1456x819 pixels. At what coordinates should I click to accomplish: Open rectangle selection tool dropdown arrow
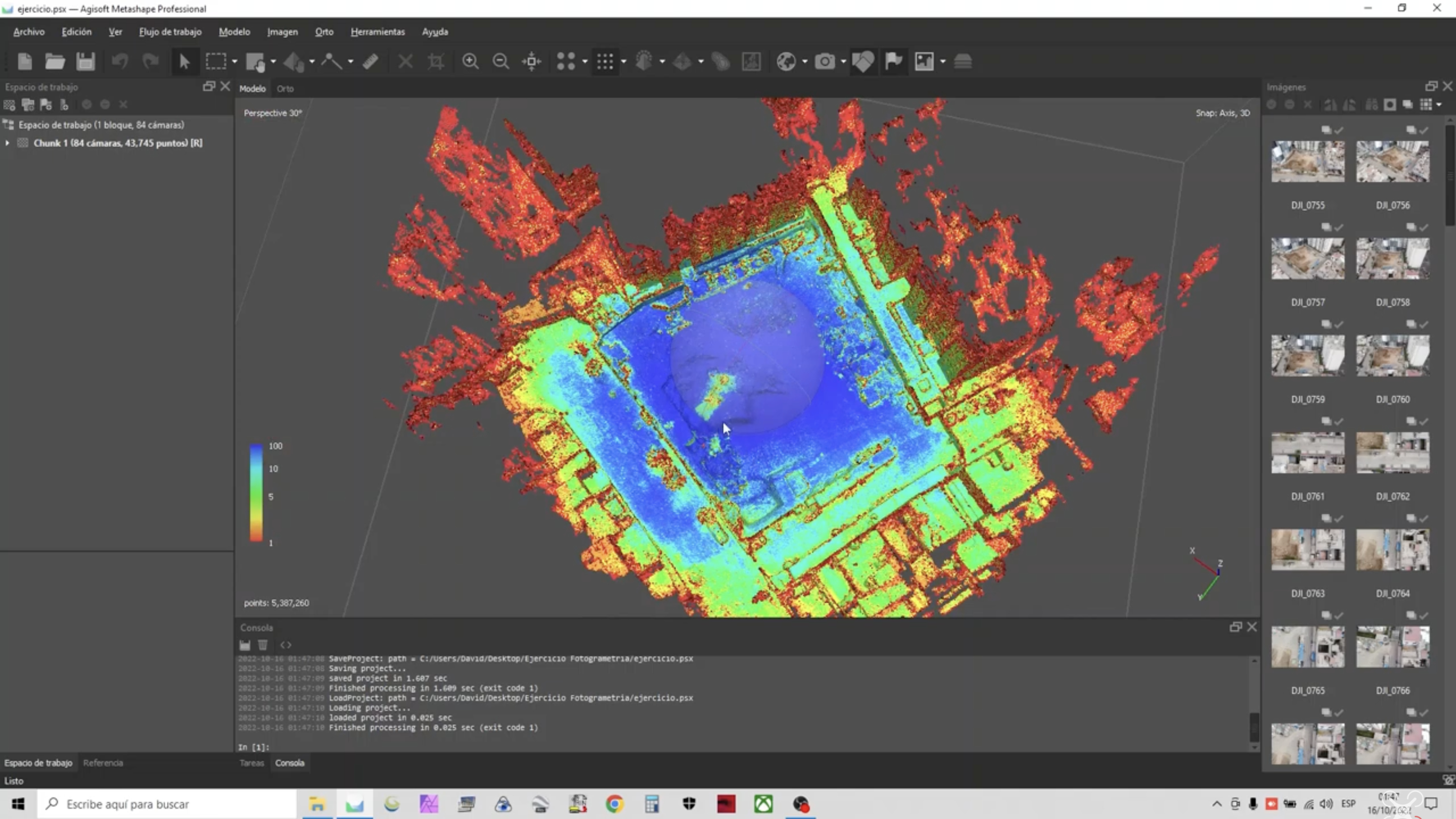coord(235,61)
